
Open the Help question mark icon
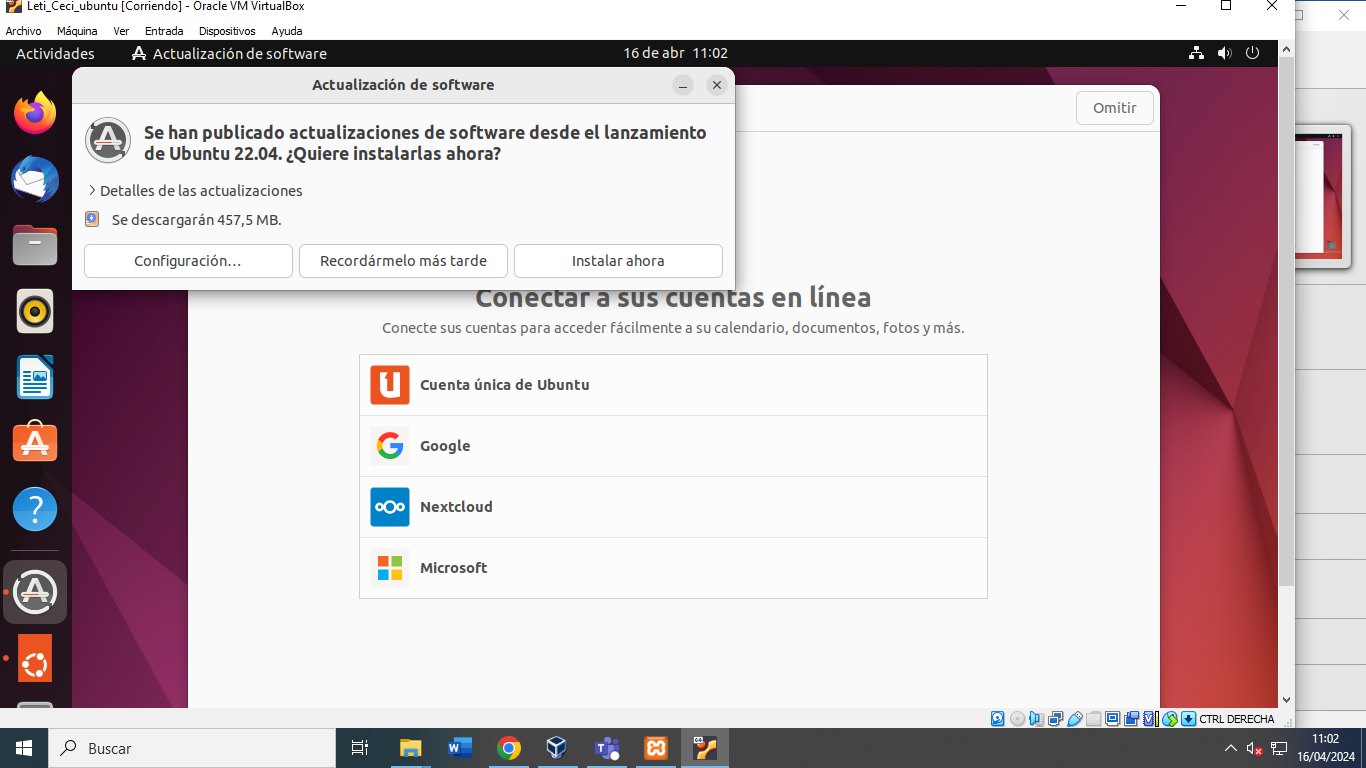(x=35, y=509)
